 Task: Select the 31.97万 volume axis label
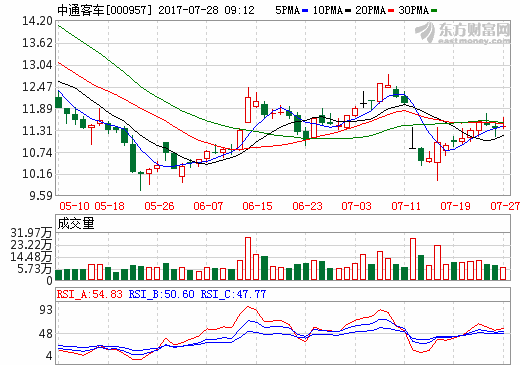[x=31, y=233]
